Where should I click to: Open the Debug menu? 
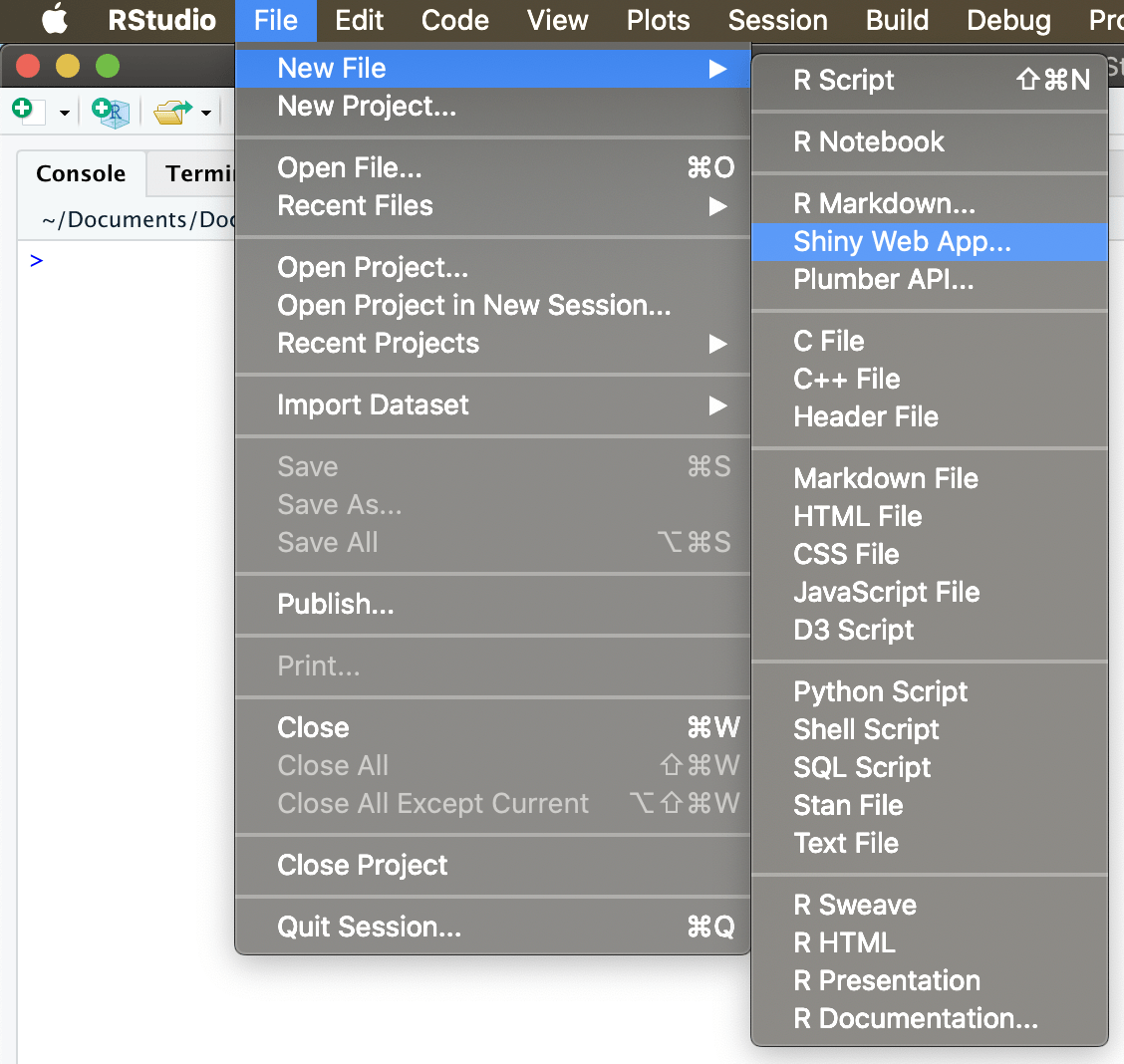[x=1008, y=19]
